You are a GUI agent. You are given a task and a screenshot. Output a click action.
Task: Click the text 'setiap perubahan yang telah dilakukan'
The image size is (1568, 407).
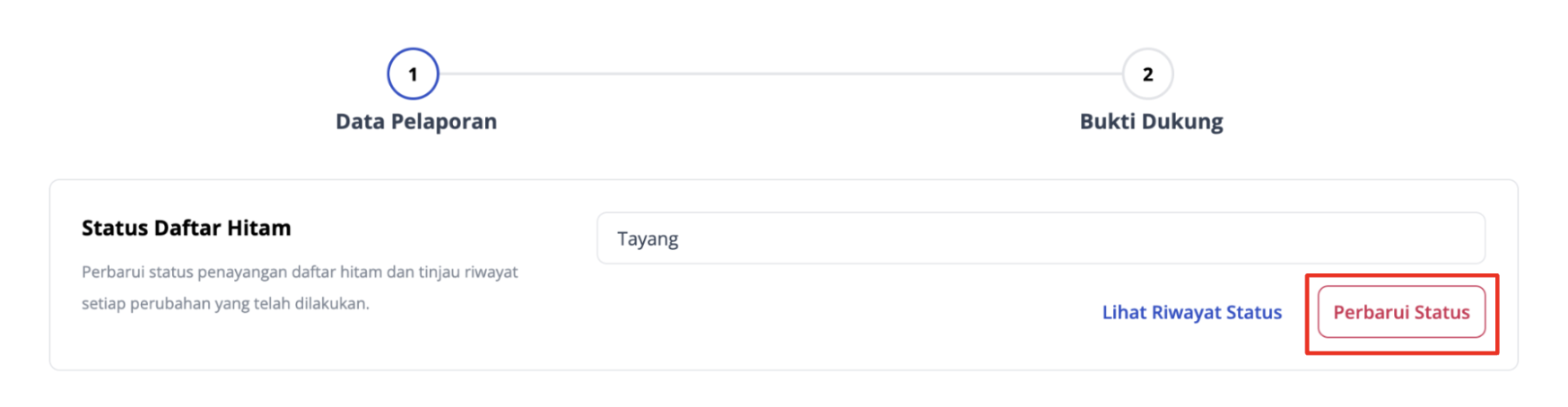click(x=225, y=303)
